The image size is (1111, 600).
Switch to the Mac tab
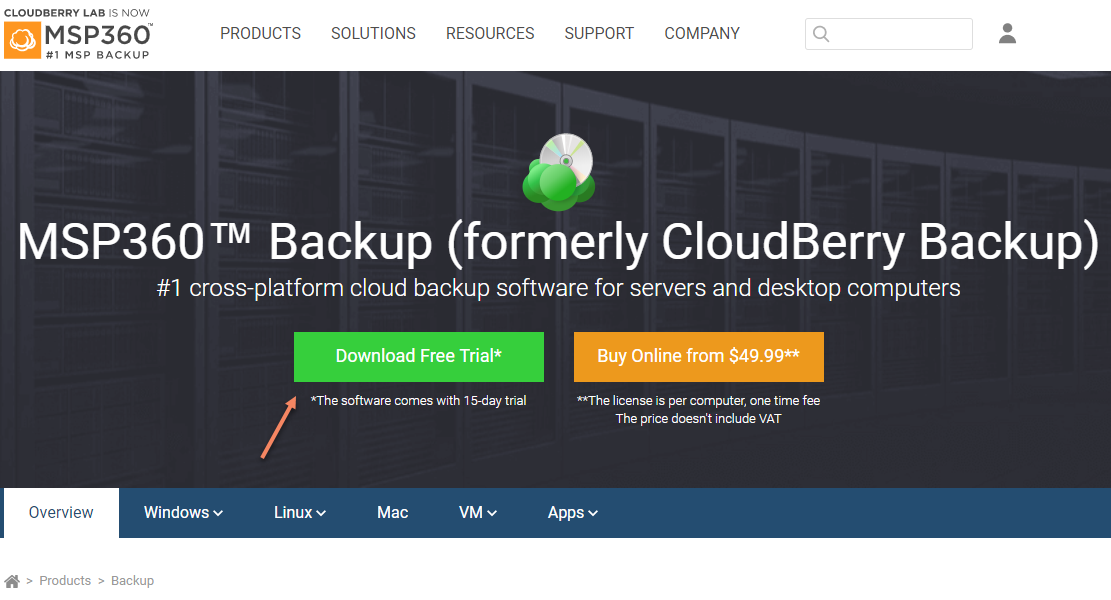(x=393, y=513)
